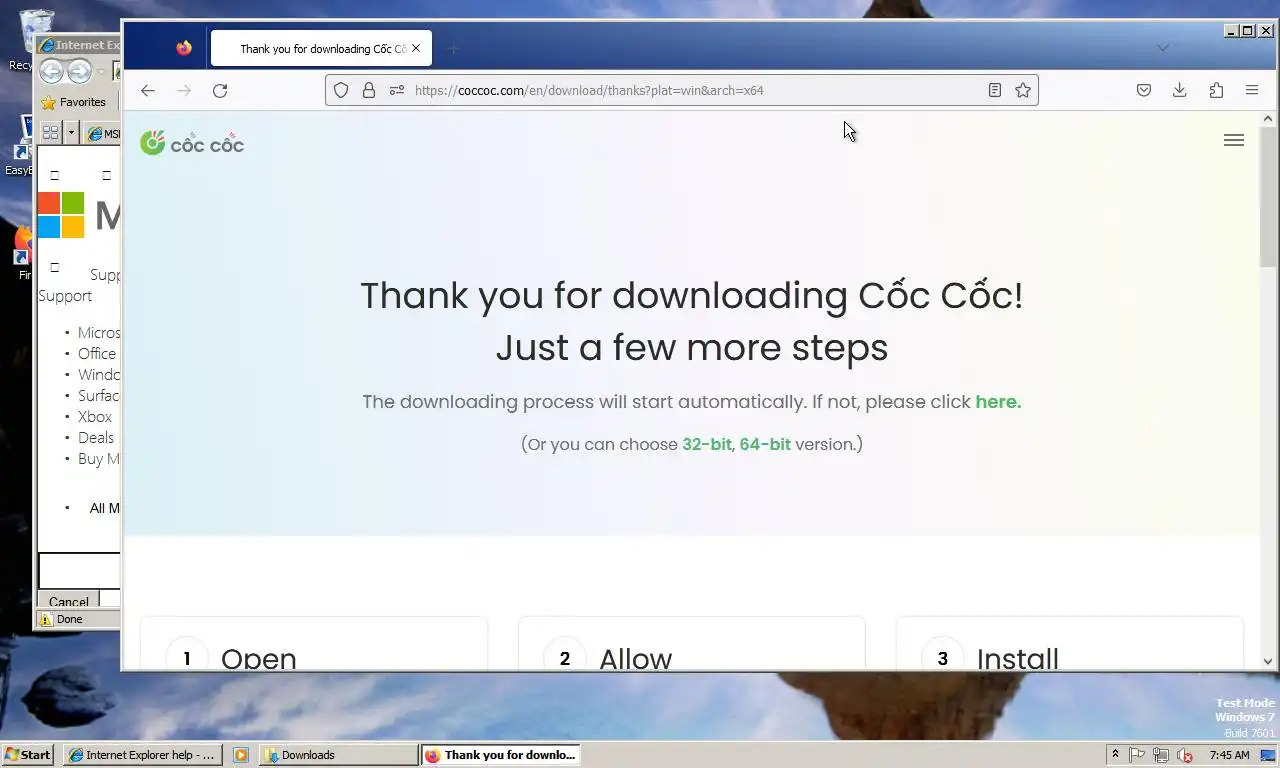Viewport: 1280px width, 768px height.
Task: Choose the 32-bit version link
Action: tap(707, 444)
